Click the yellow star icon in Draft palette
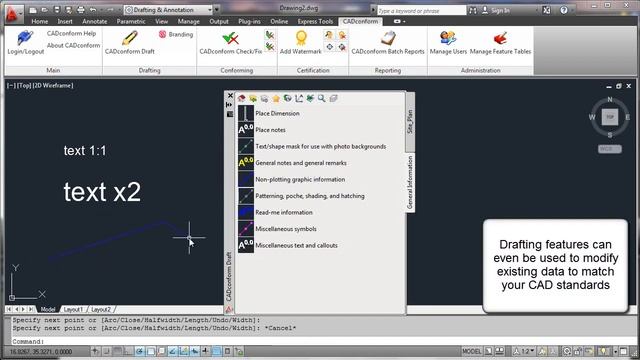Viewport: 640px width, 360px height. coord(276,98)
